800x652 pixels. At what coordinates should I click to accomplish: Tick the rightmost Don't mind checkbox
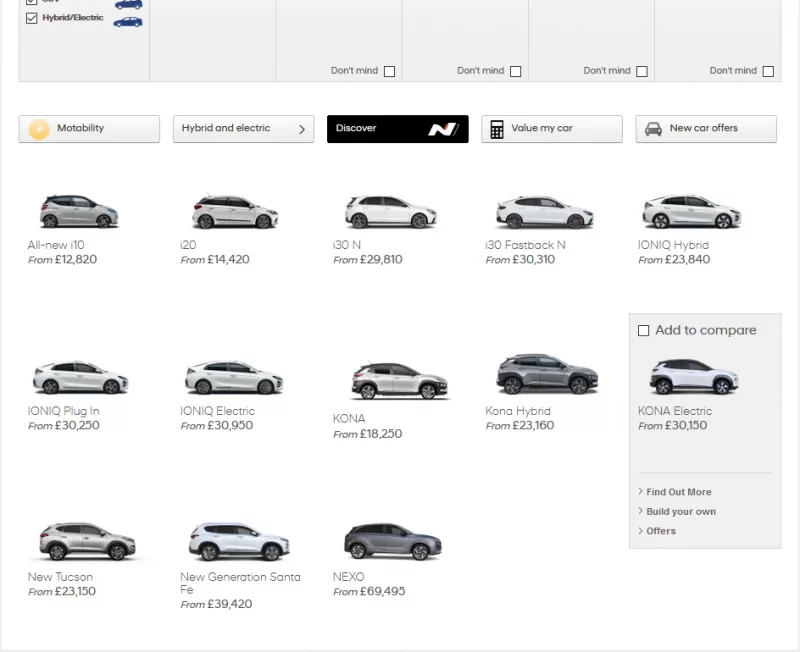pos(768,71)
